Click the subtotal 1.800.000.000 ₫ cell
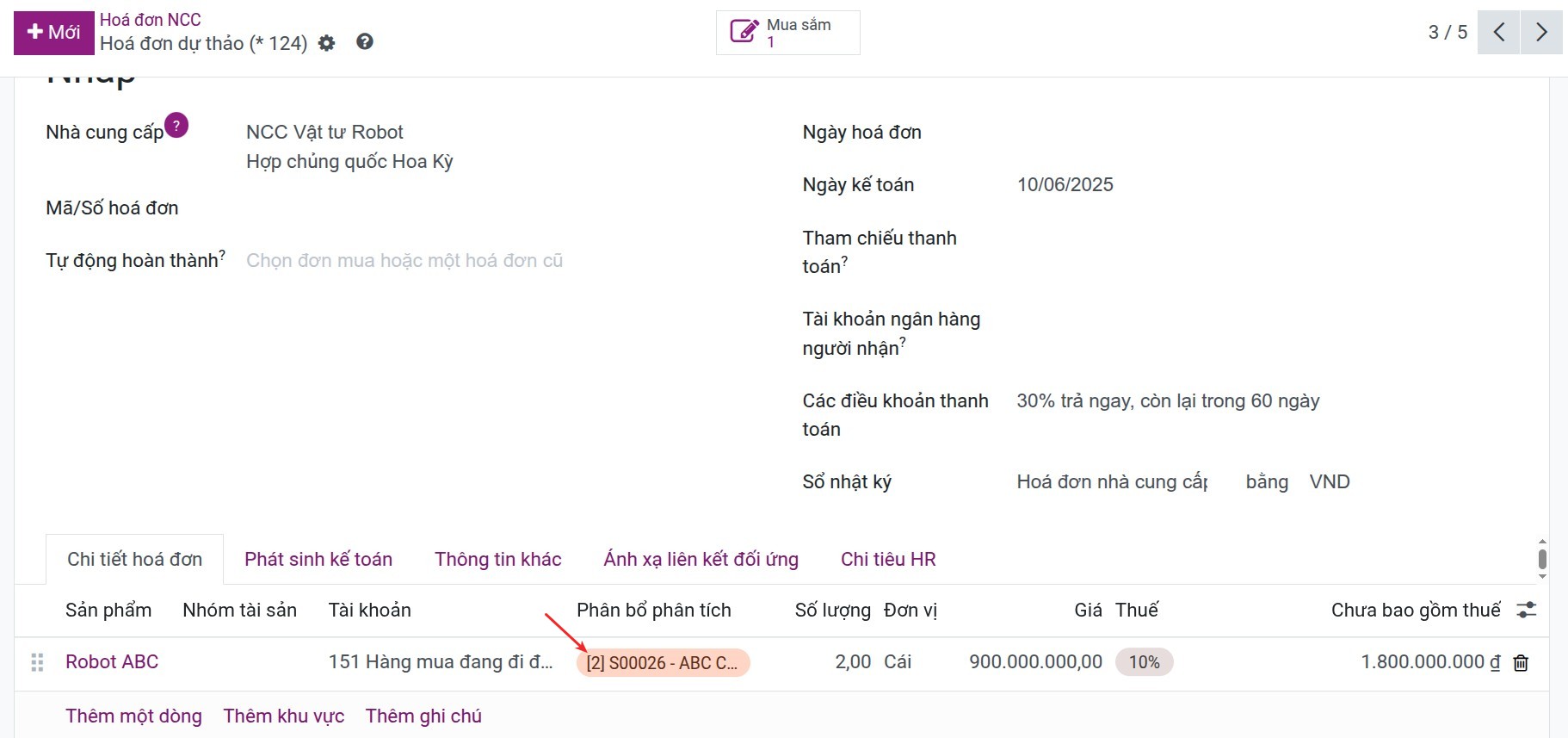 [x=1430, y=661]
